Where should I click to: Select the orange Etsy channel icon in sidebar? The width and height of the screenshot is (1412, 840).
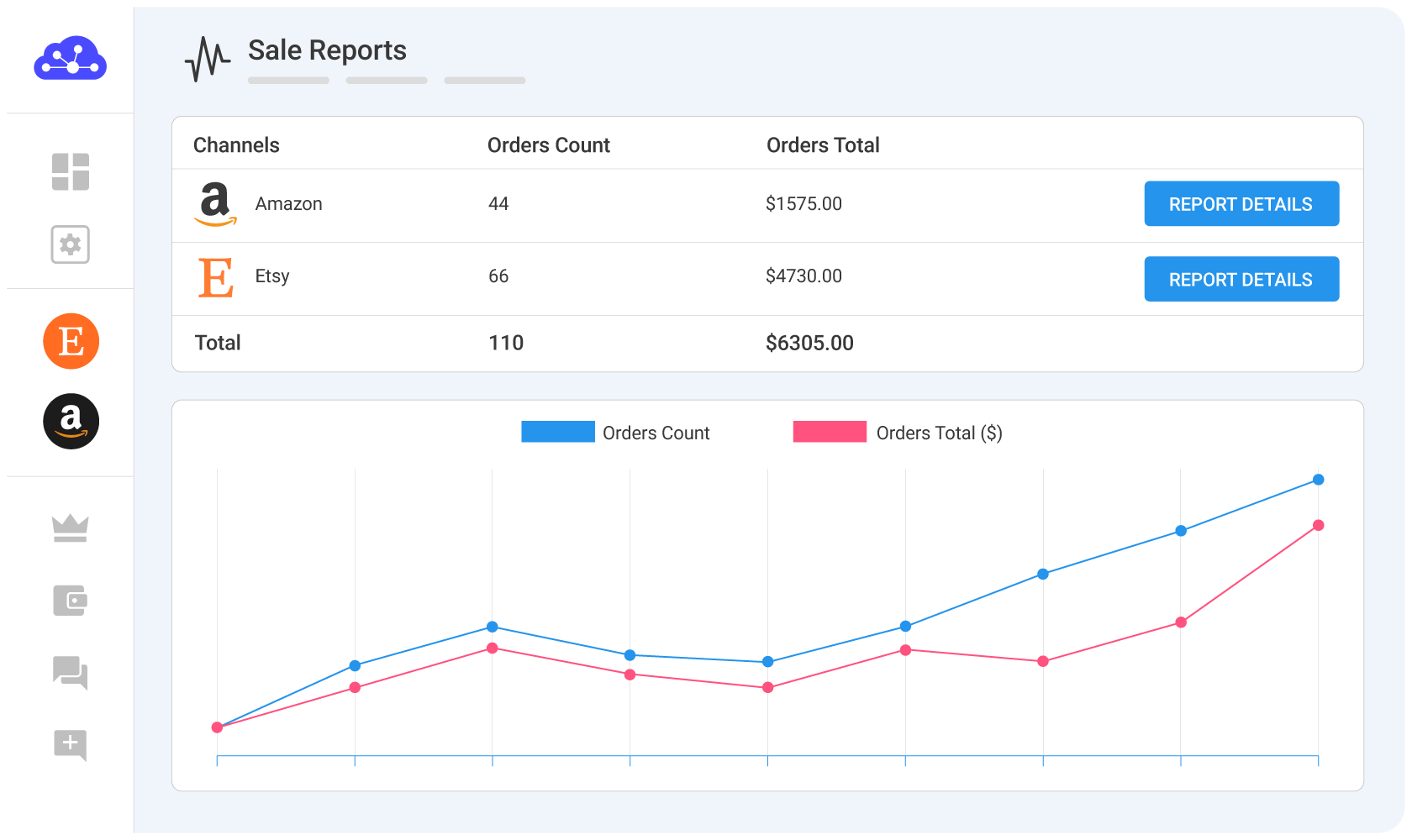click(71, 341)
